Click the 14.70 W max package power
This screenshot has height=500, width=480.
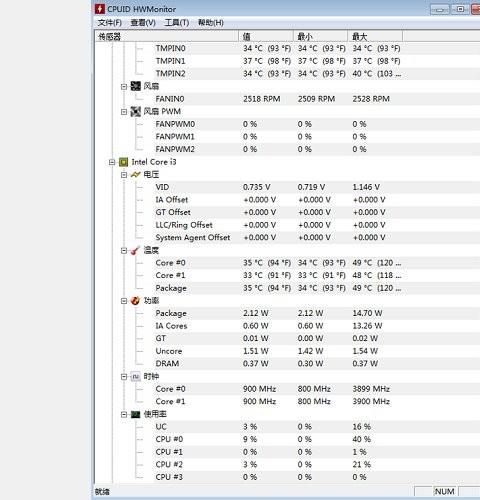[367, 313]
